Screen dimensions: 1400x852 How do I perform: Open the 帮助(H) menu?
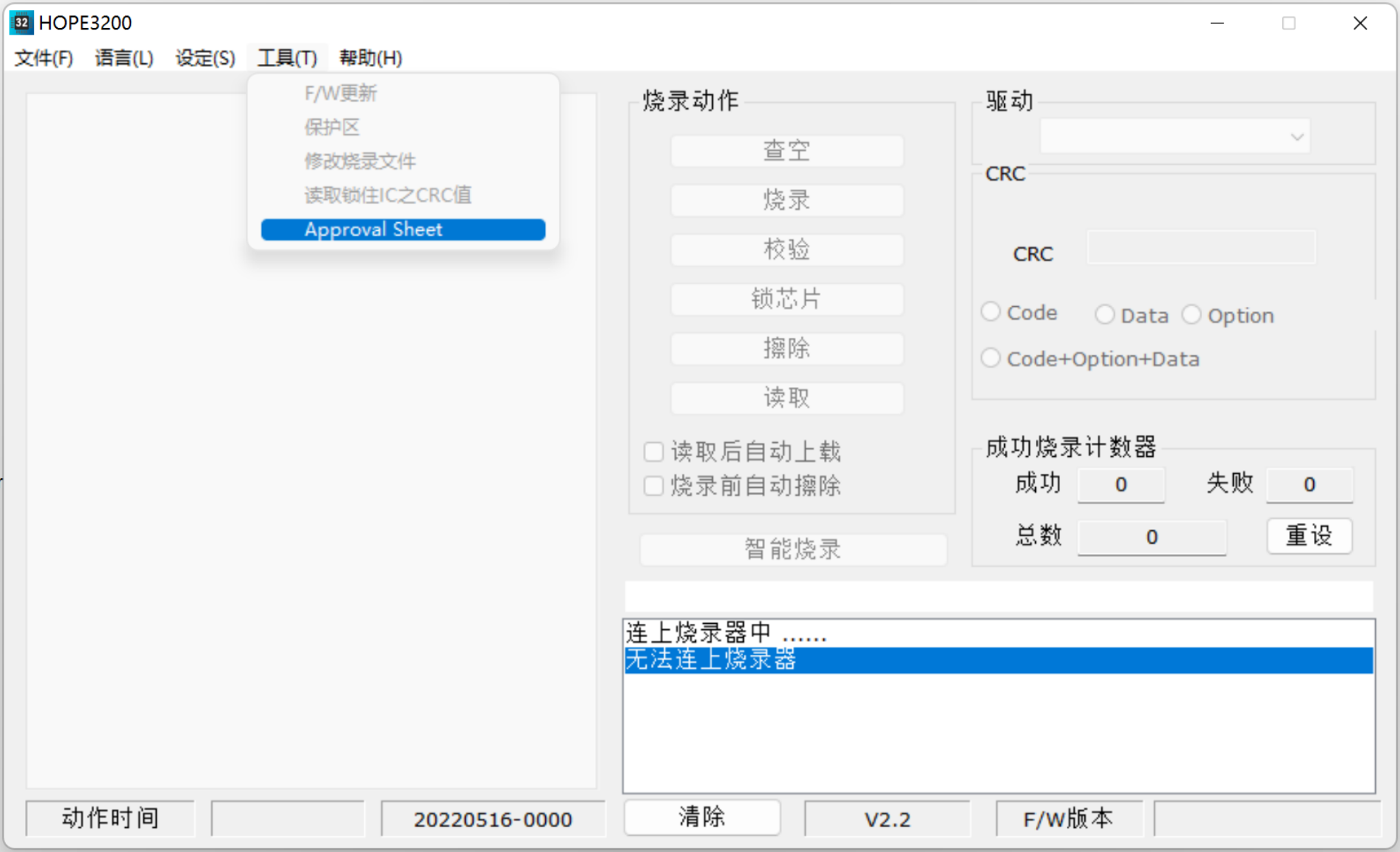[x=370, y=58]
